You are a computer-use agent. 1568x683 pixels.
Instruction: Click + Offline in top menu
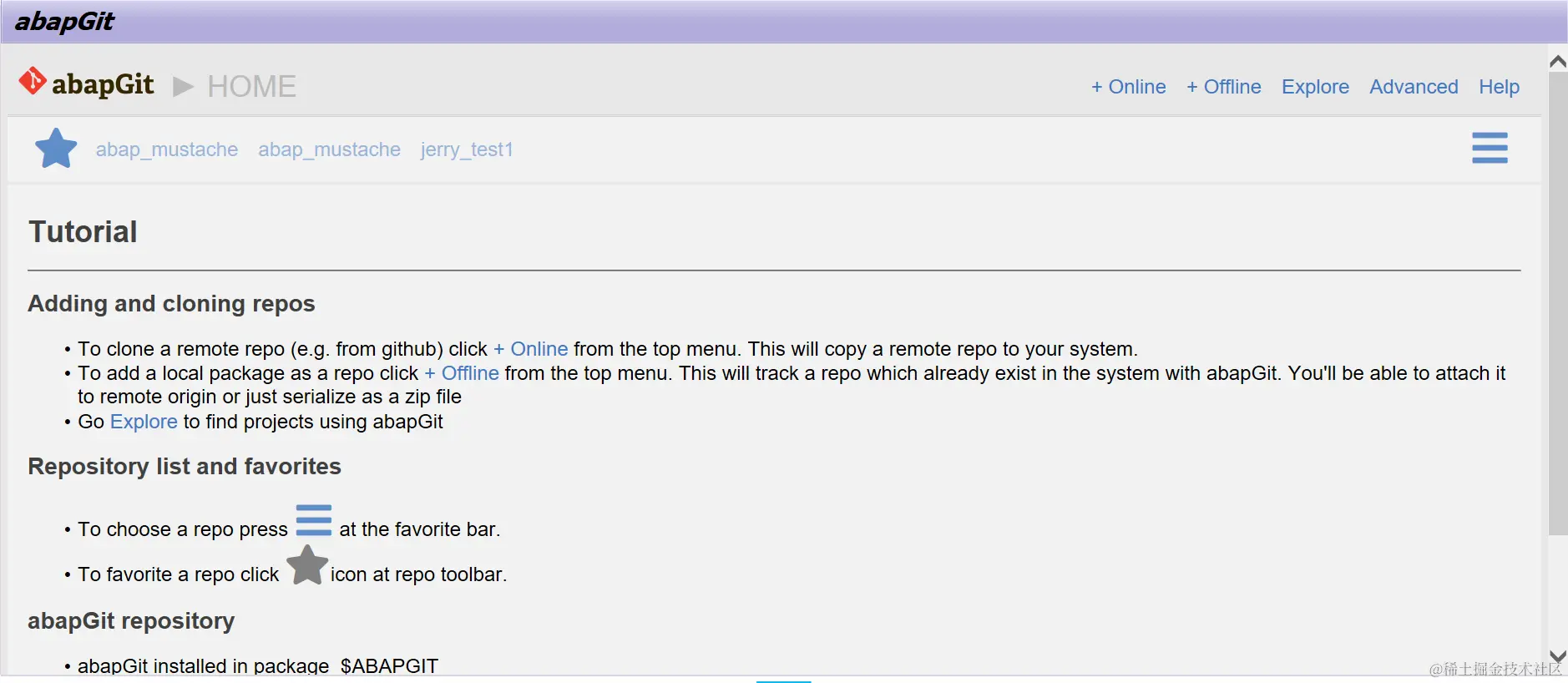point(1224,87)
